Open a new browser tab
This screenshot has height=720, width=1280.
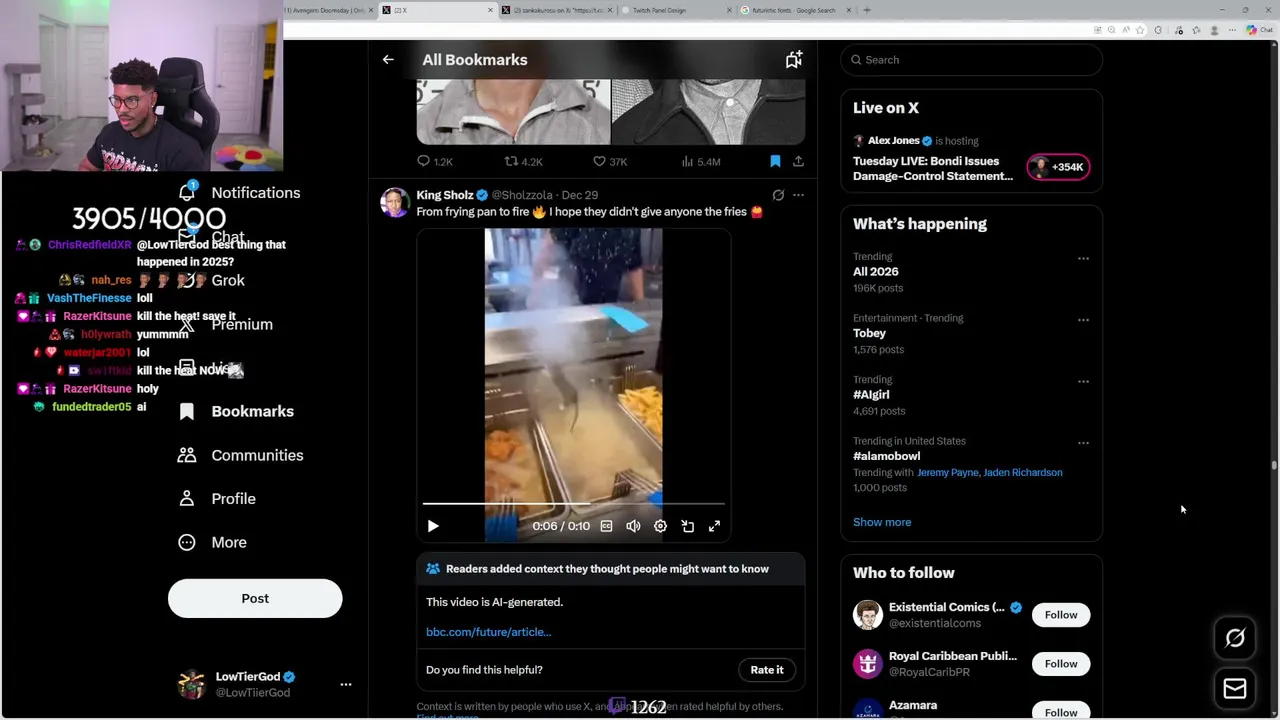click(867, 10)
